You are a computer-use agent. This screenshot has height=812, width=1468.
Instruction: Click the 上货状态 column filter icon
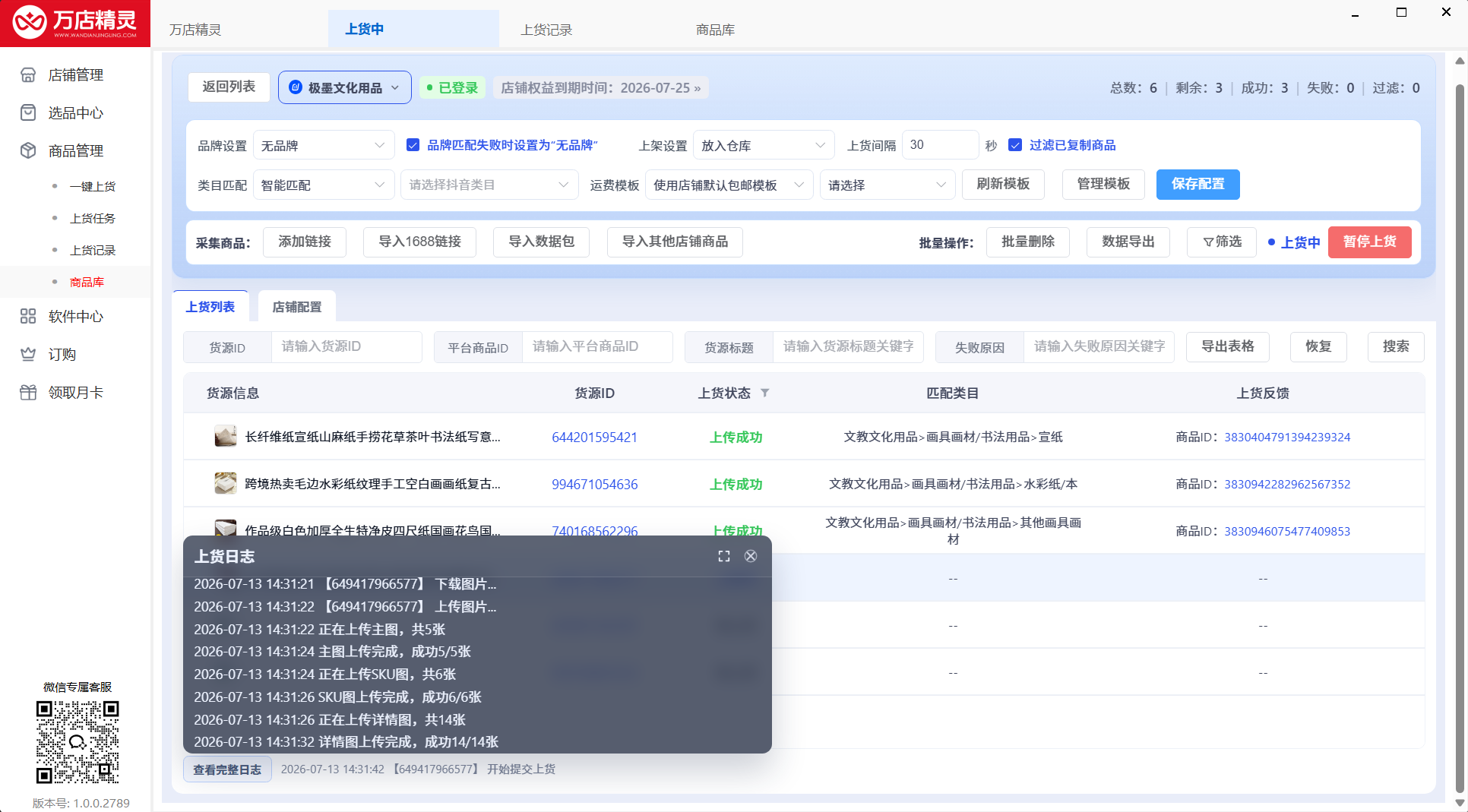(765, 393)
